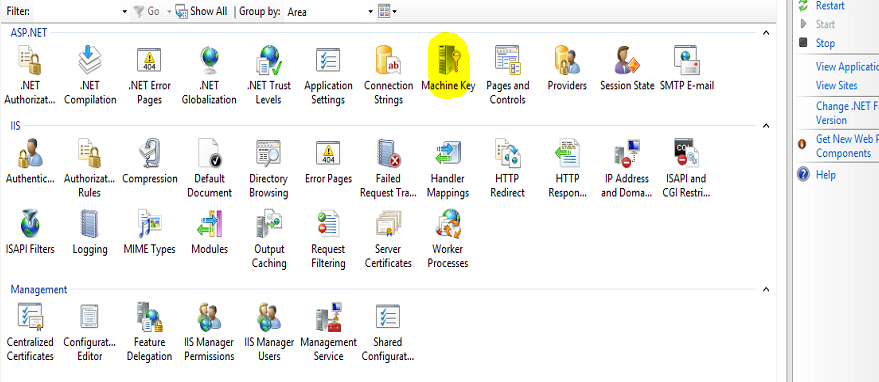
Task: Open .NET Trust Levels feature
Action: pos(269,76)
